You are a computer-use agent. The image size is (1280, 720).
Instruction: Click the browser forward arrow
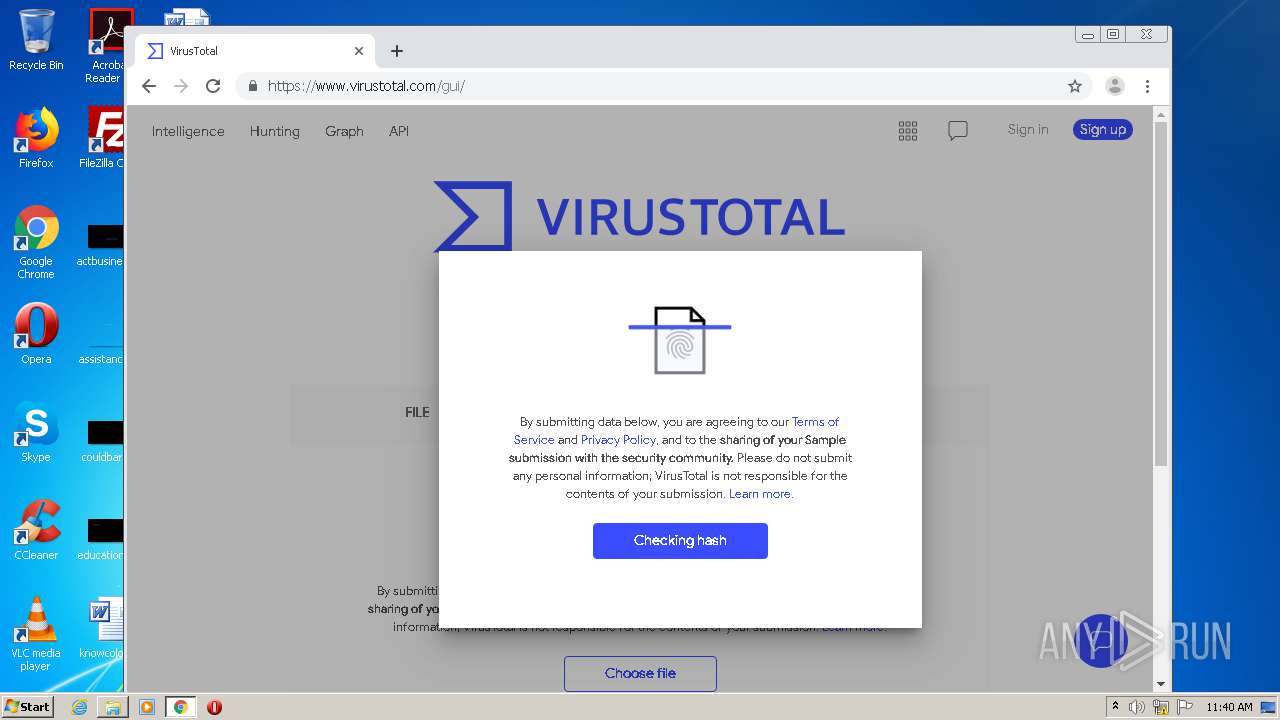click(181, 86)
